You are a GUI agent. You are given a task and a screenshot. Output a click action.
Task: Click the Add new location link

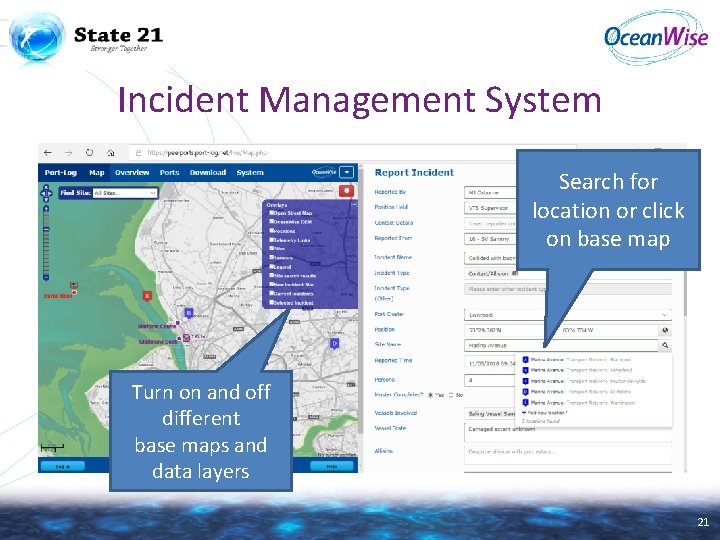point(545,413)
